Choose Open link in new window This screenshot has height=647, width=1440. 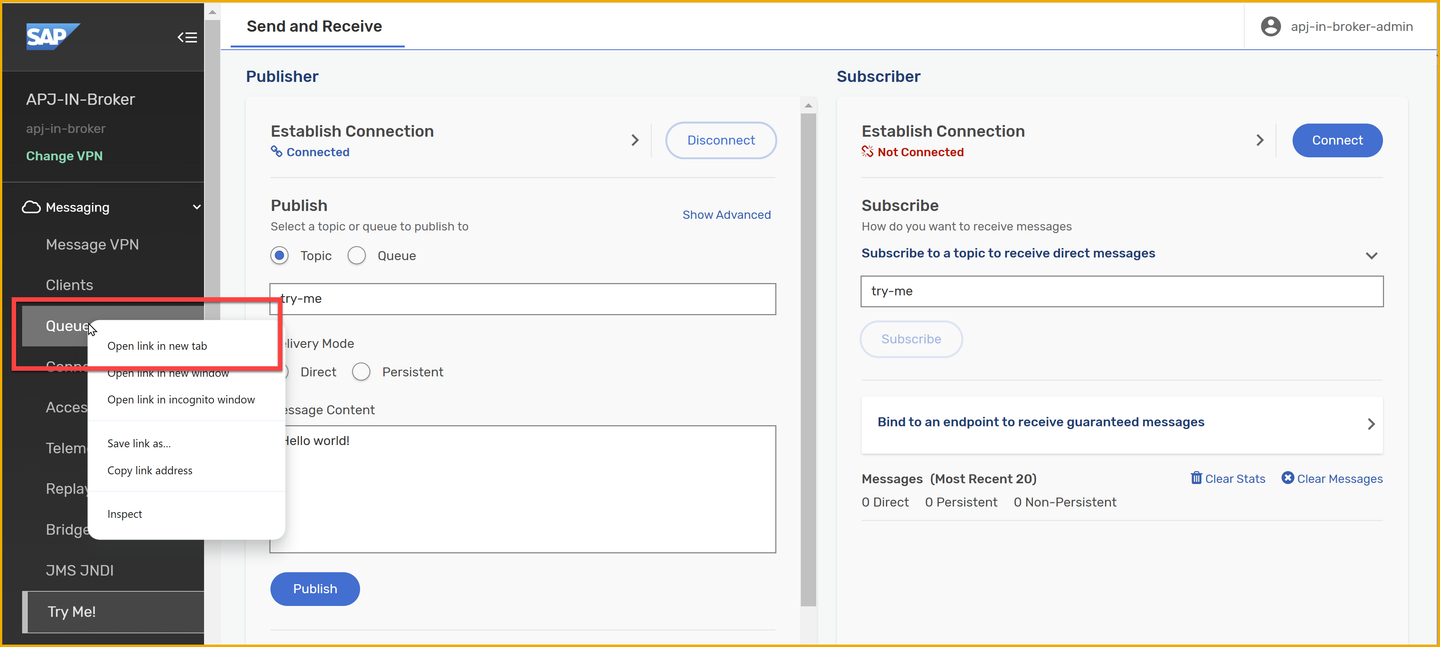coord(168,373)
